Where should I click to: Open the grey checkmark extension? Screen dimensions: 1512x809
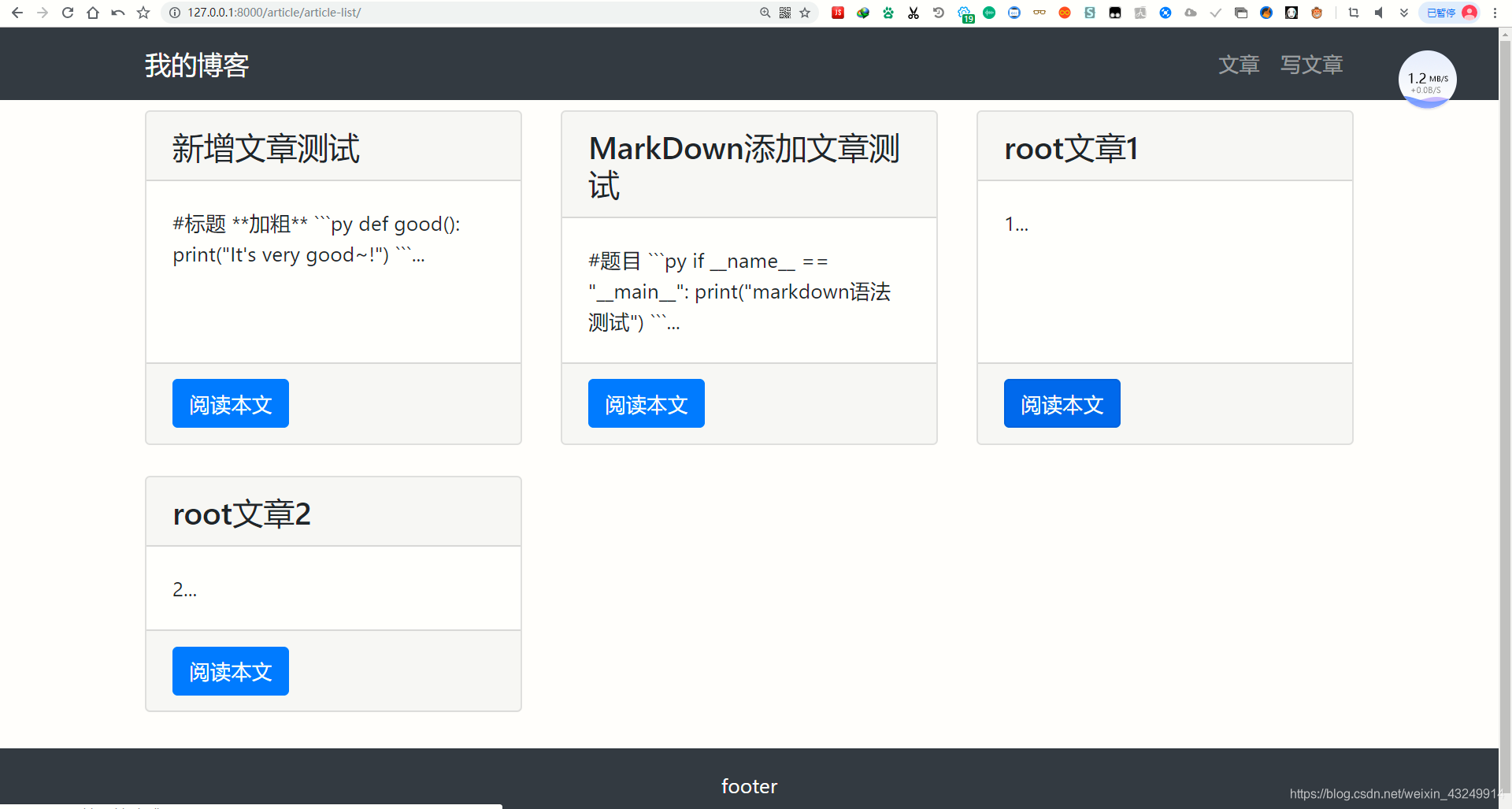(x=1216, y=13)
